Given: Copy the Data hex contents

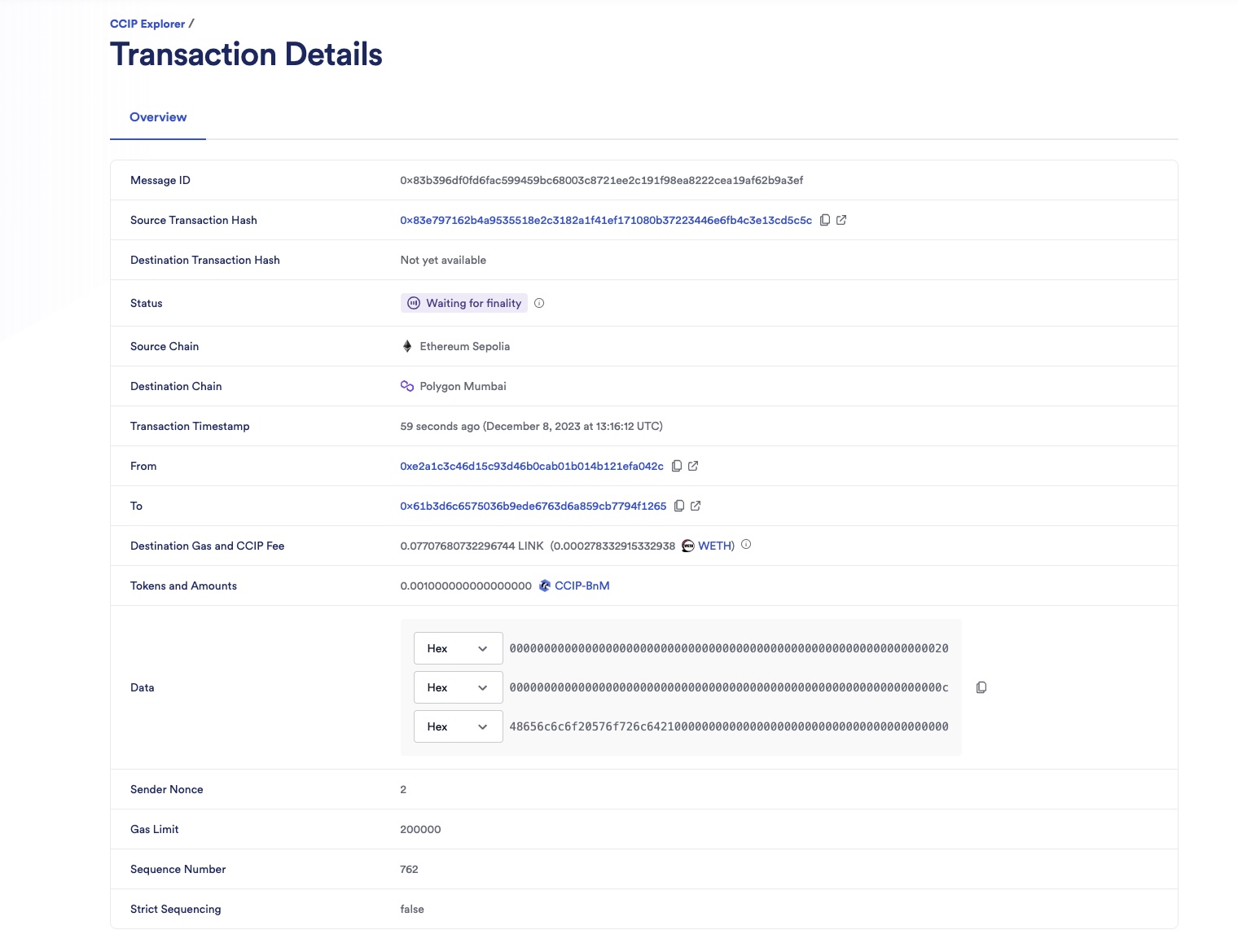Looking at the screenshot, I should 981,687.
